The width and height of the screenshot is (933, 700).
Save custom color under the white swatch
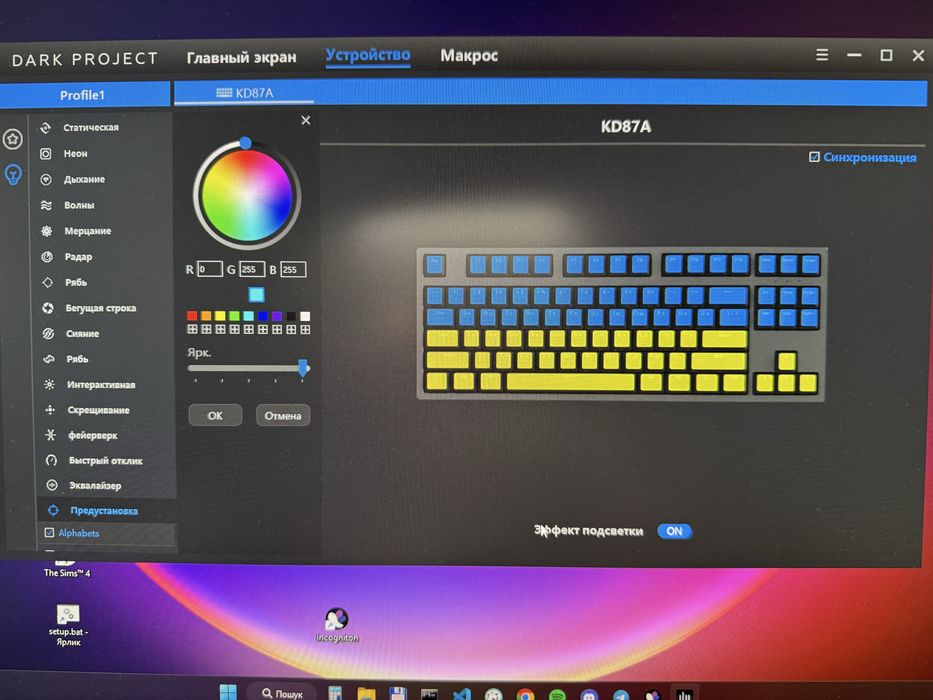(x=305, y=329)
